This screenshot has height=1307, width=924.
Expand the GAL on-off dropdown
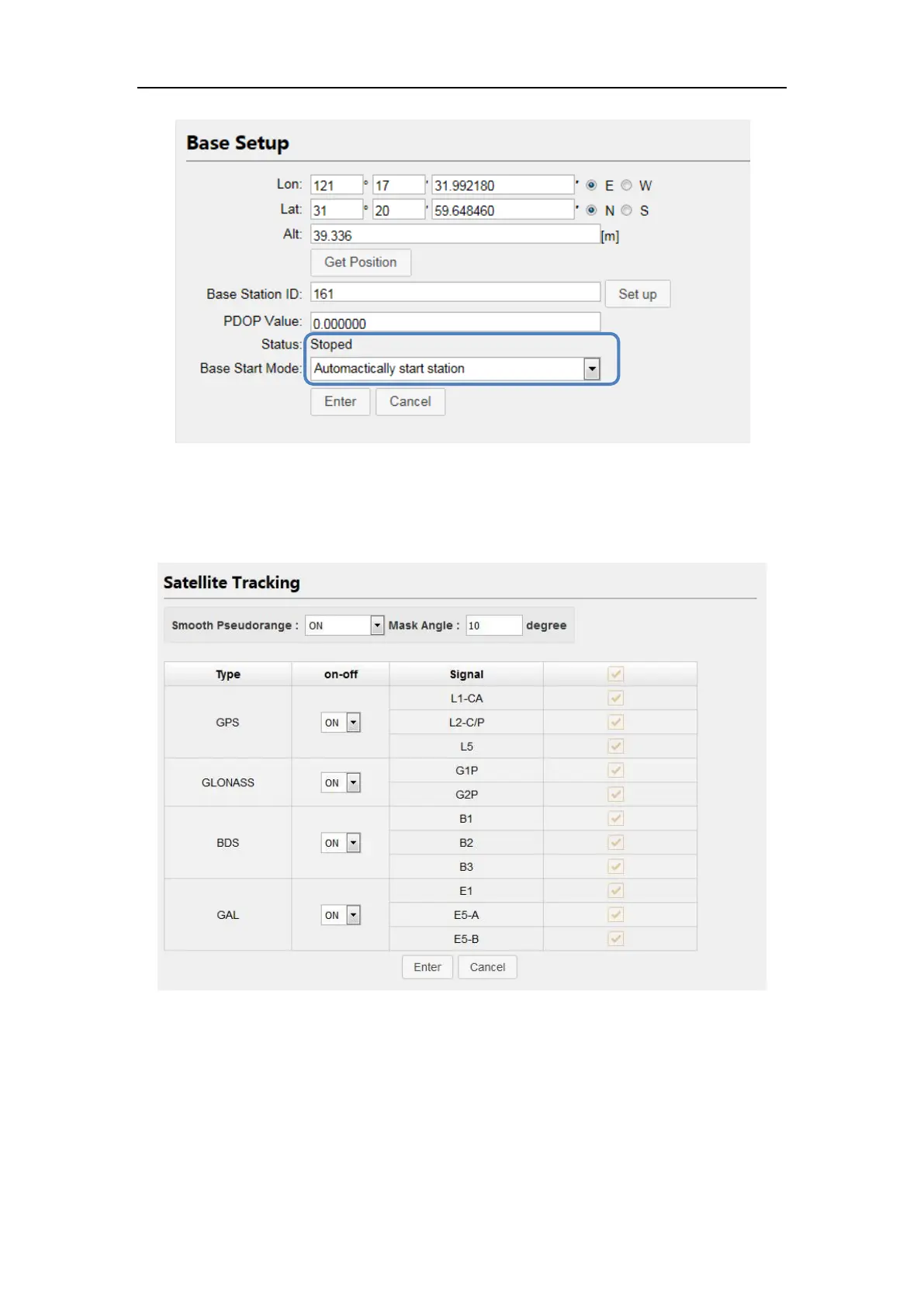click(x=353, y=915)
